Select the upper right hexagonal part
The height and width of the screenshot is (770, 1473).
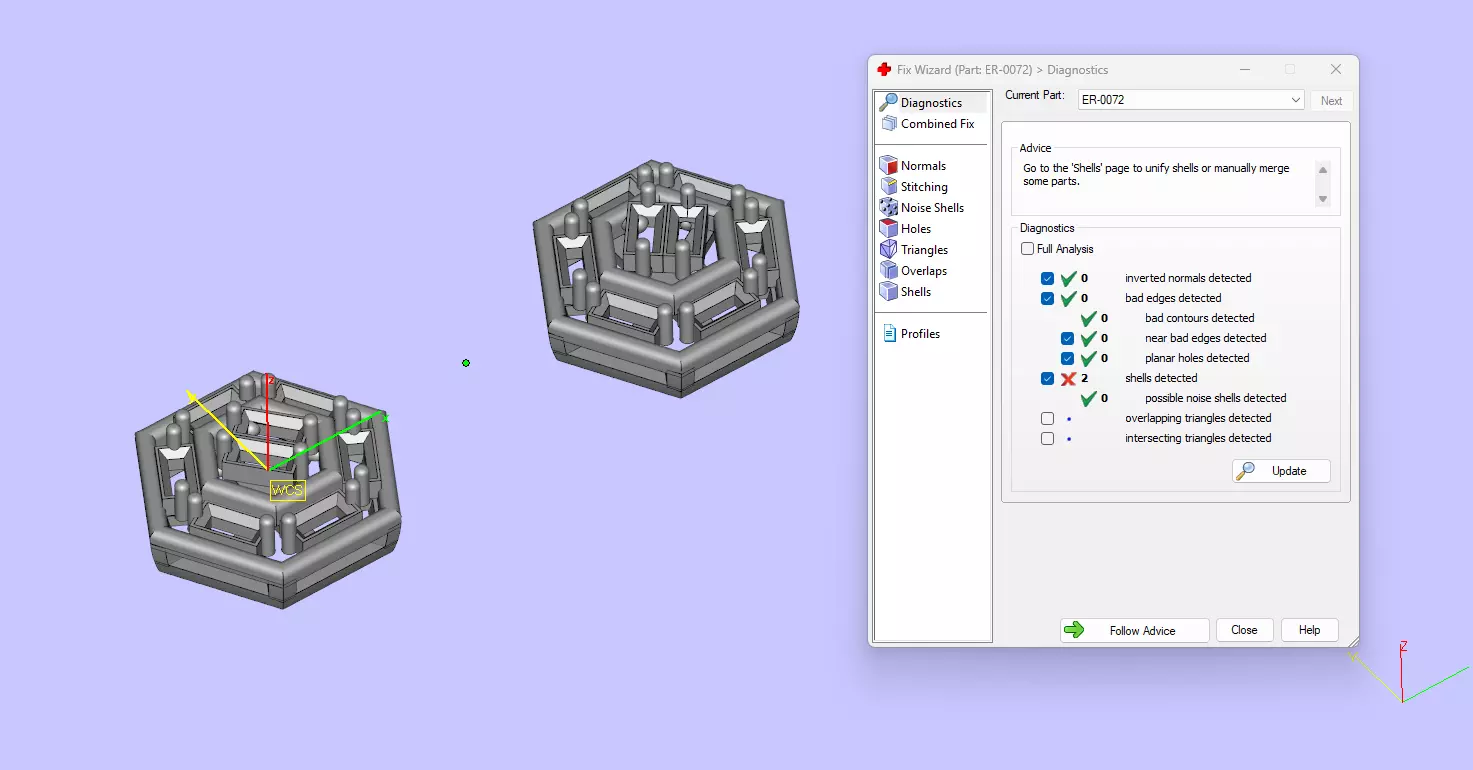pos(666,280)
